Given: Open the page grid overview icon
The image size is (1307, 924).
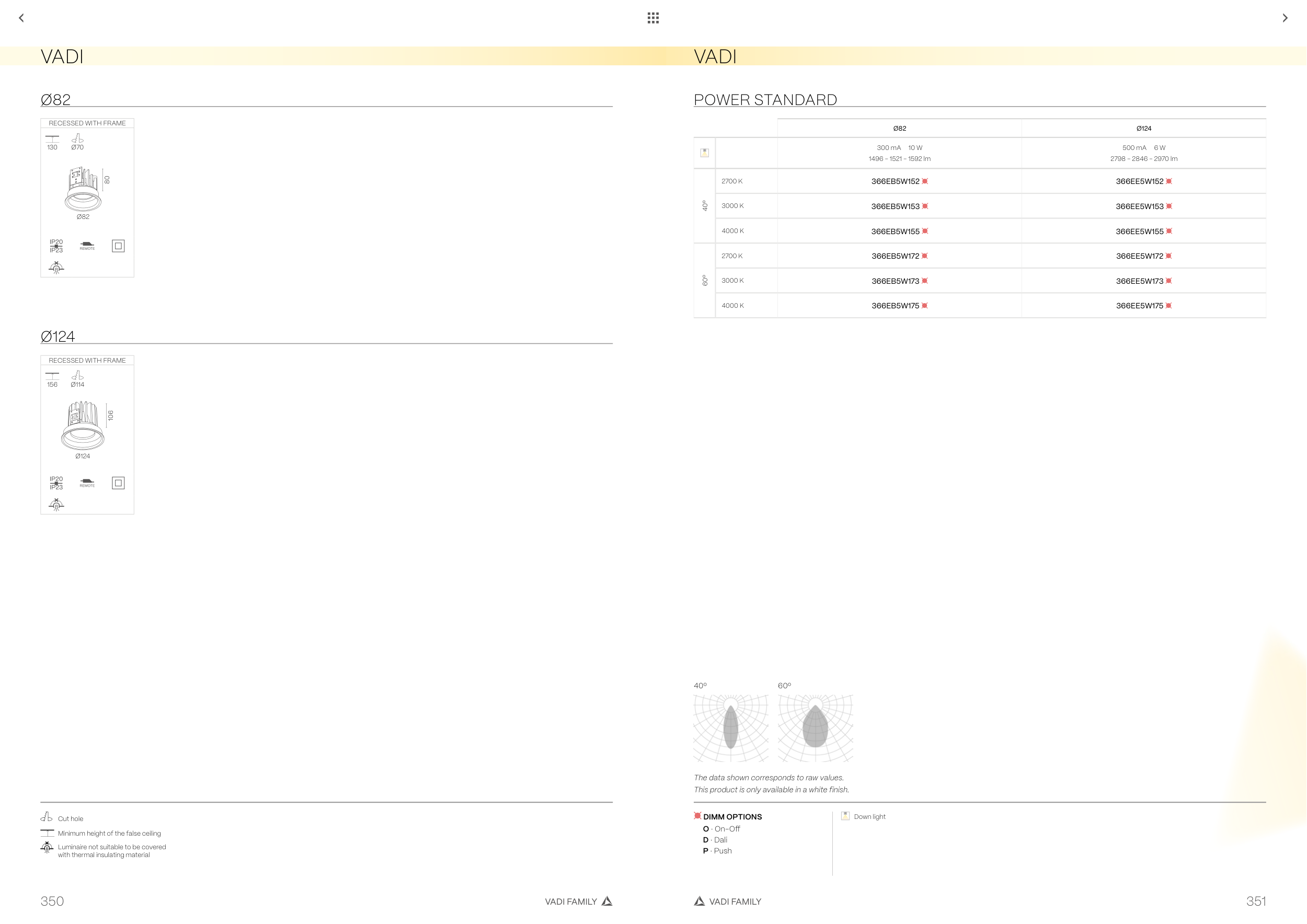Looking at the screenshot, I should [x=653, y=18].
